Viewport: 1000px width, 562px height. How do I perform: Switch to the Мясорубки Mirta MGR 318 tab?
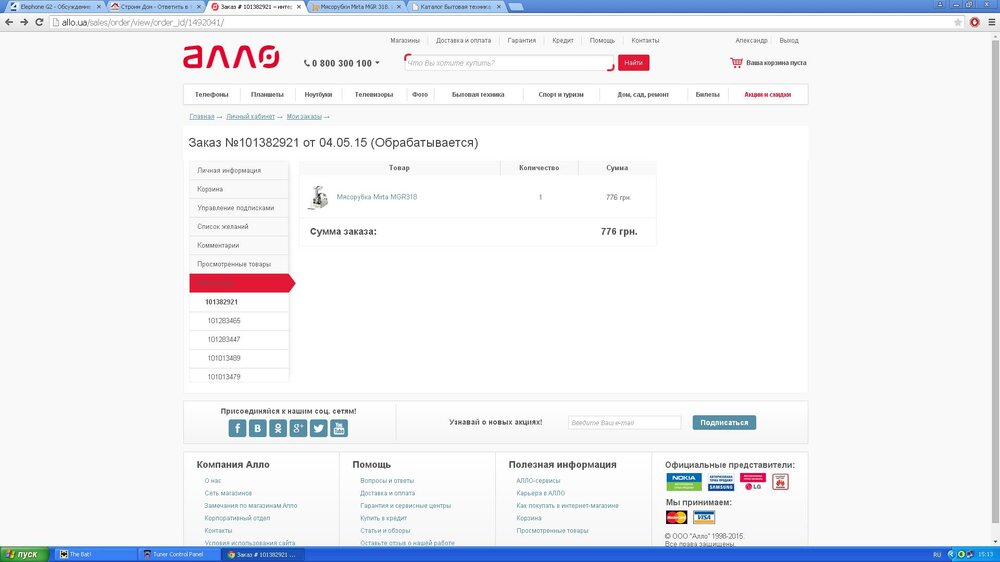(x=357, y=6)
